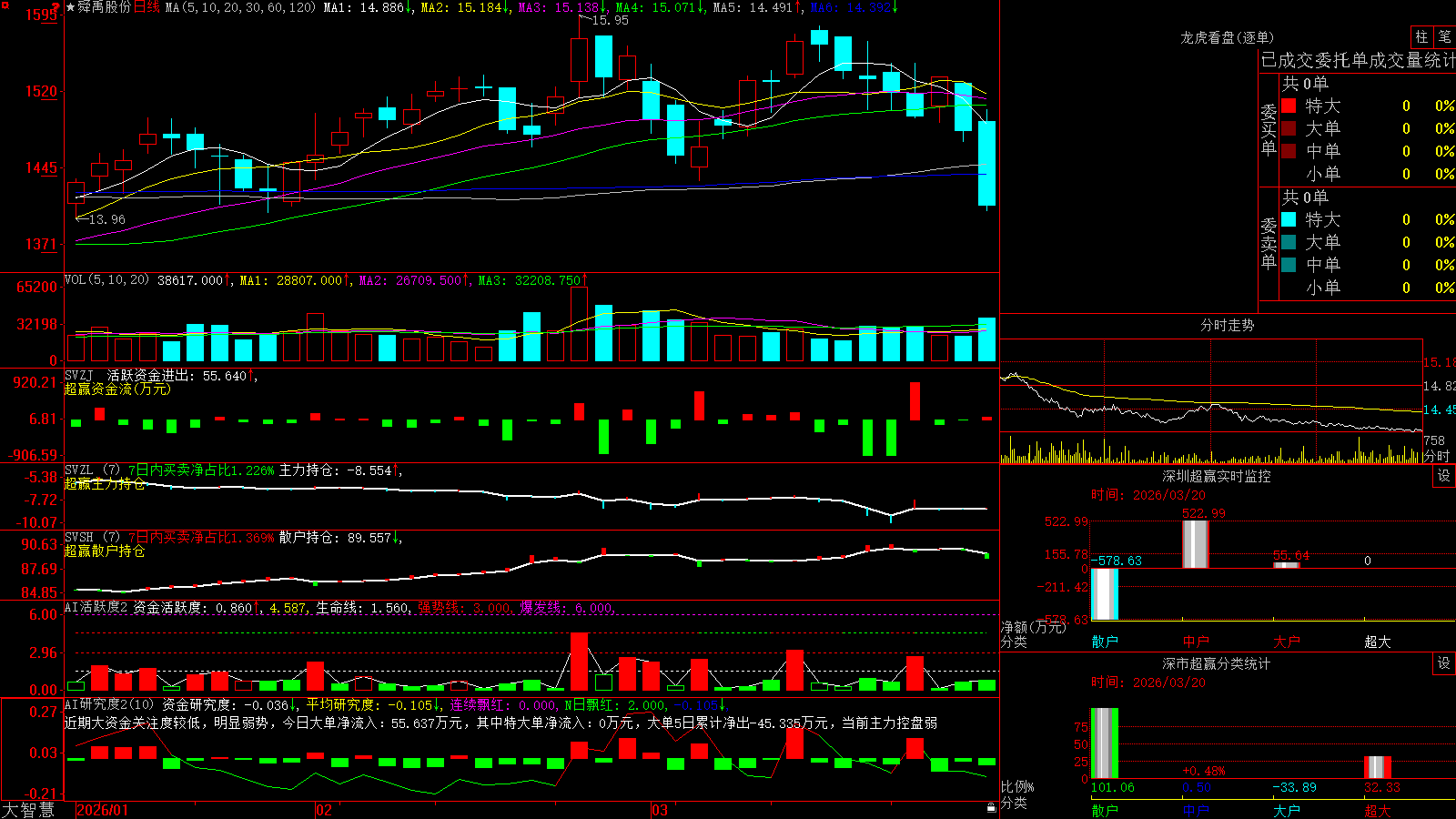The image size is (1456, 819).
Task: Click the white 超大 label in 深圳超赢实时监控
Action: pyautogui.click(x=1378, y=642)
